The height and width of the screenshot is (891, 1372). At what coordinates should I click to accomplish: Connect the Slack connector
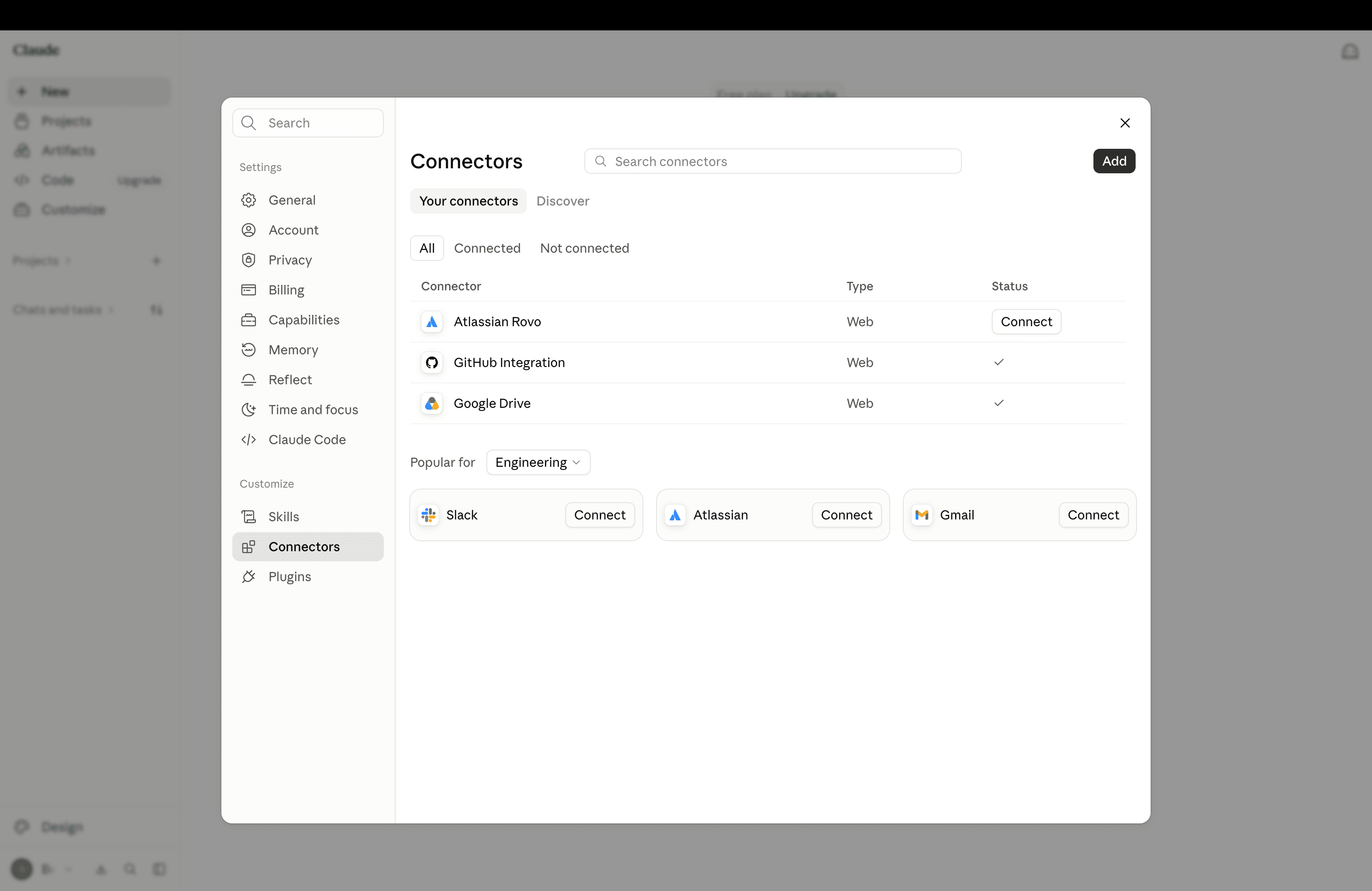(599, 515)
